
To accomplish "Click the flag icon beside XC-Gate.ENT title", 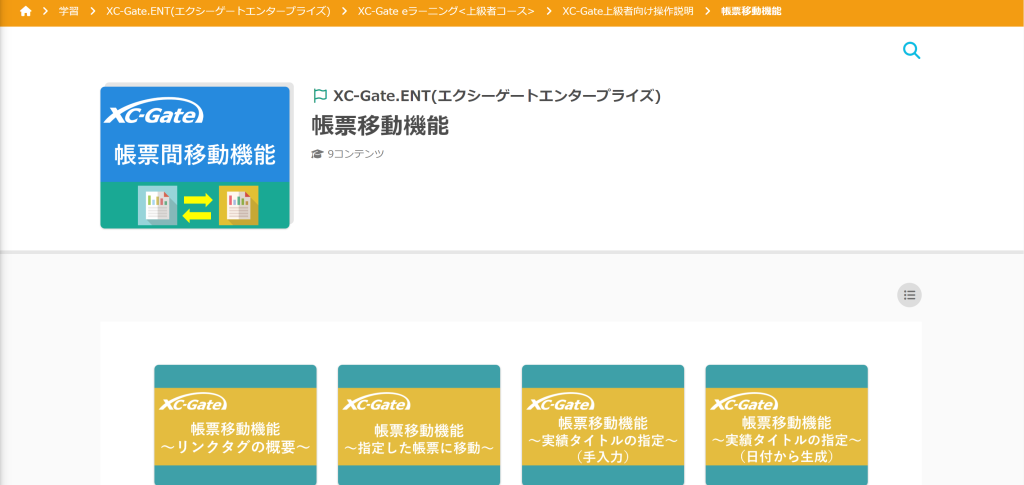I will coord(320,96).
